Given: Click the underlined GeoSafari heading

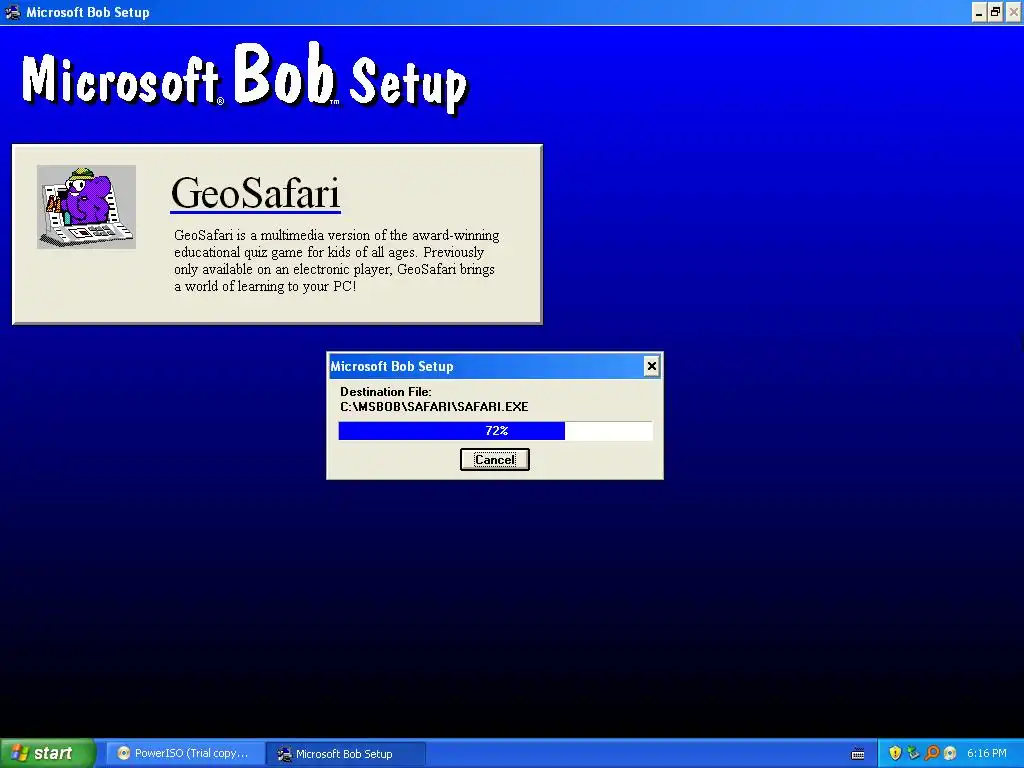Looking at the screenshot, I should (255, 193).
